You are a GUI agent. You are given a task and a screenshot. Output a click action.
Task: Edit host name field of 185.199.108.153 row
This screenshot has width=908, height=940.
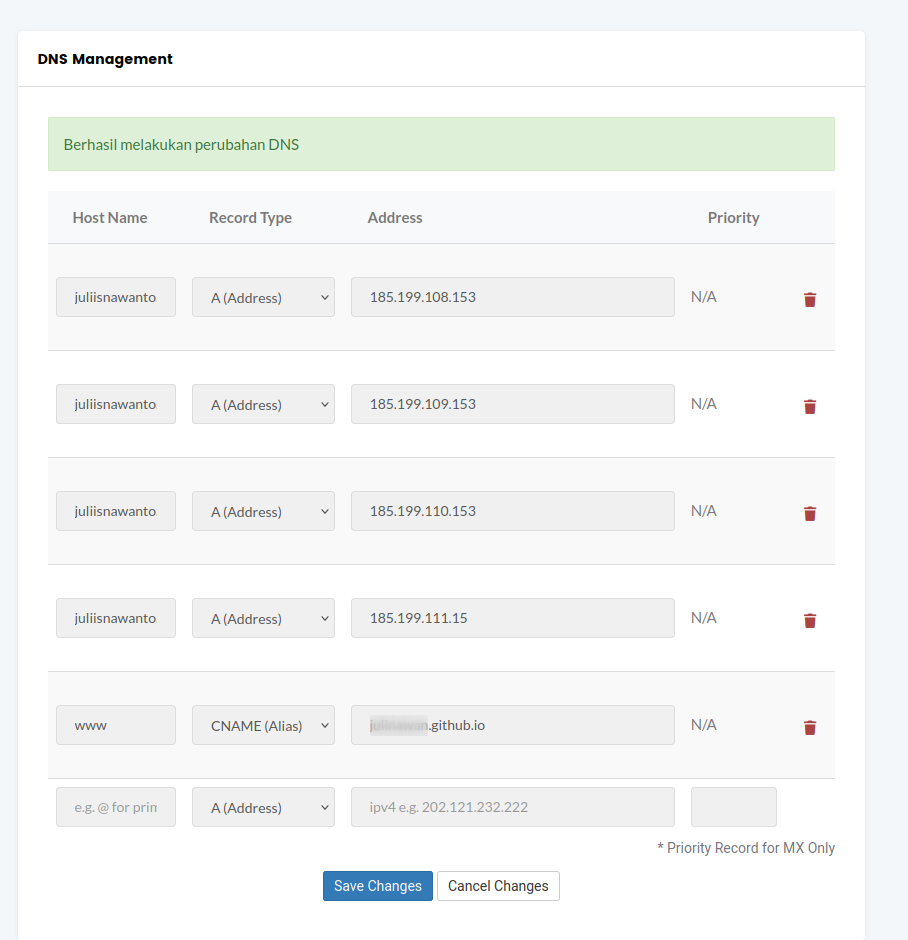click(116, 297)
